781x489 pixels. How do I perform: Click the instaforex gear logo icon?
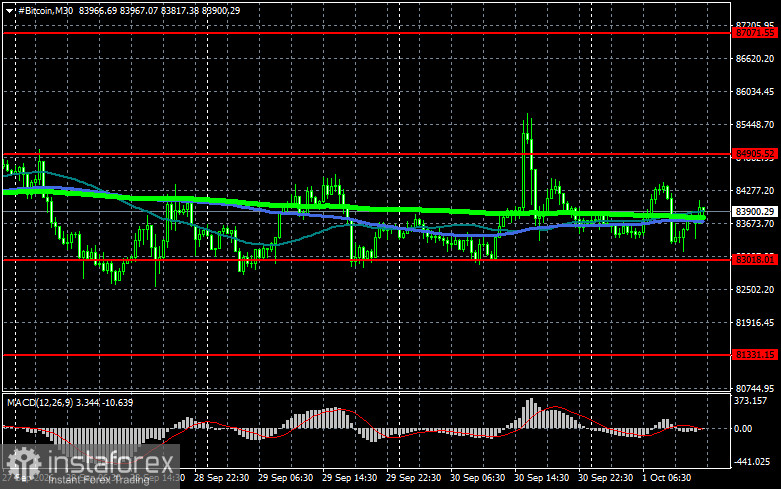[x=23, y=464]
